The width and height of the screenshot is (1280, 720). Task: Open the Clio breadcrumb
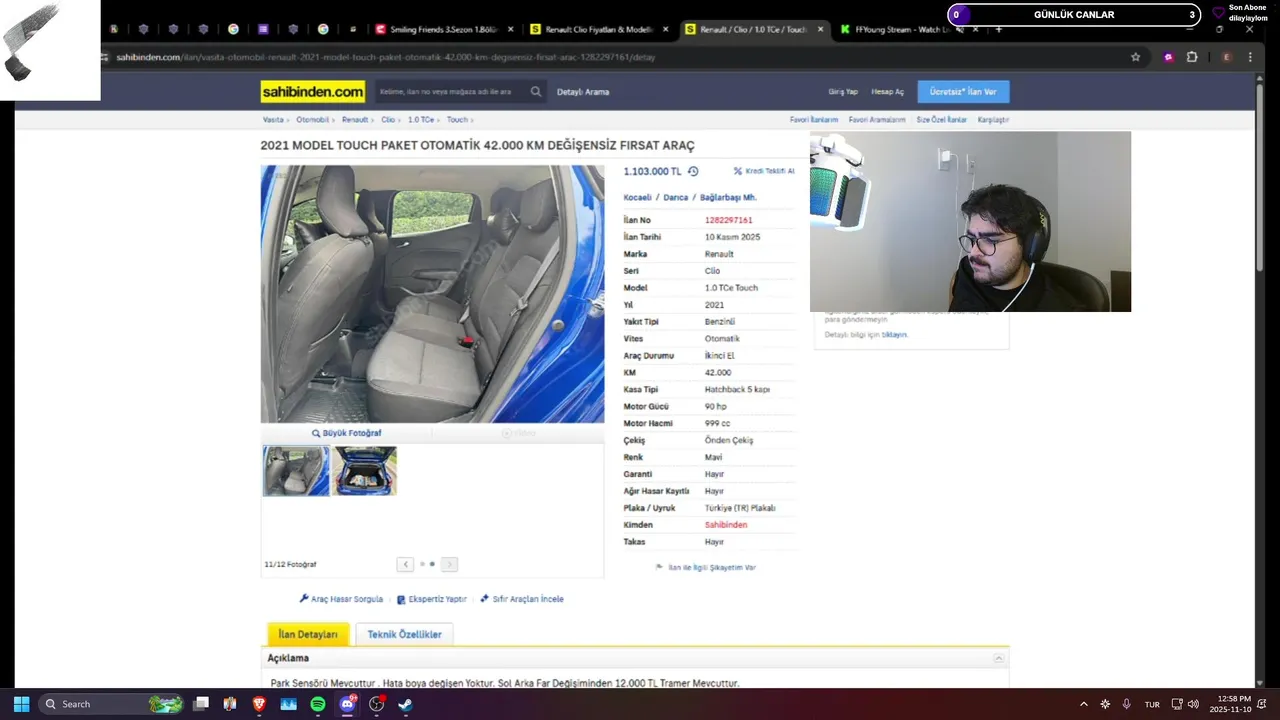pos(388,119)
